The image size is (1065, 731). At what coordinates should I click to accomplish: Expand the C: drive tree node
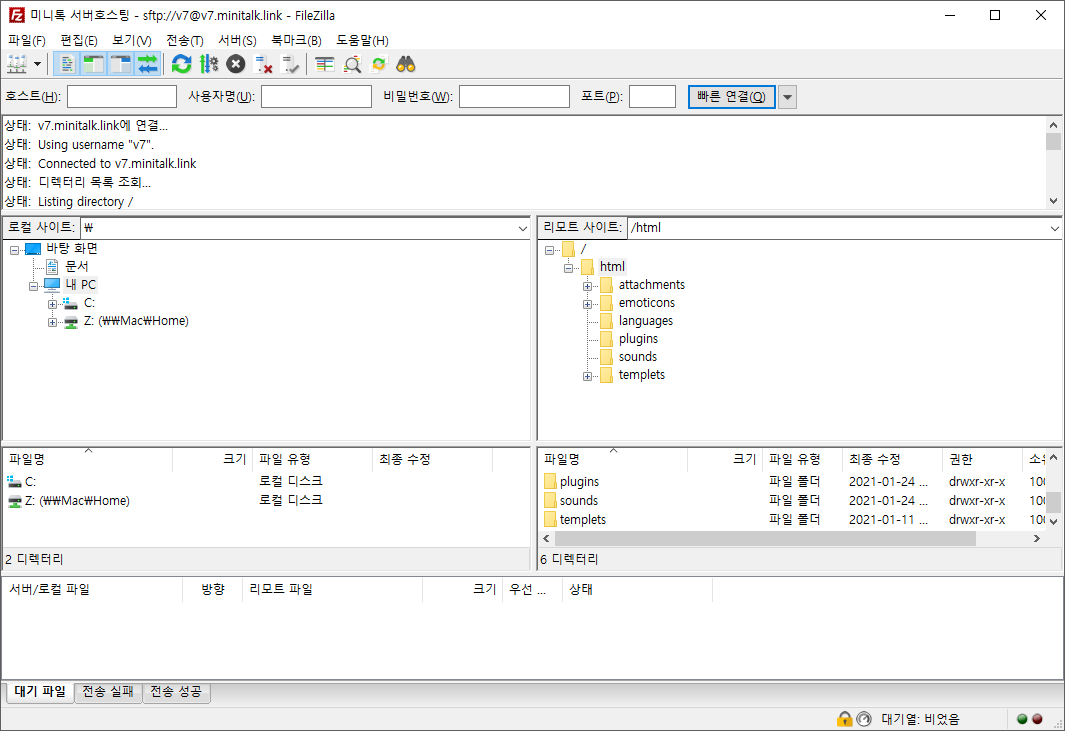[x=52, y=304]
